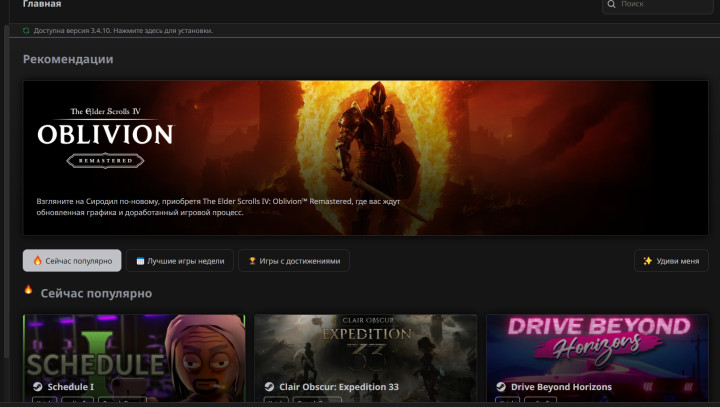Open the Игры с достижениями tab

(294, 261)
